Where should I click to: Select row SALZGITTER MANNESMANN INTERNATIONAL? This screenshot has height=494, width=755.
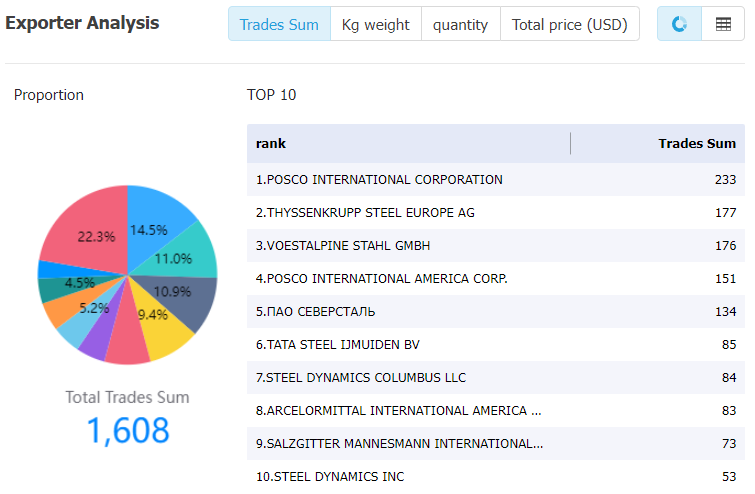pos(495,443)
